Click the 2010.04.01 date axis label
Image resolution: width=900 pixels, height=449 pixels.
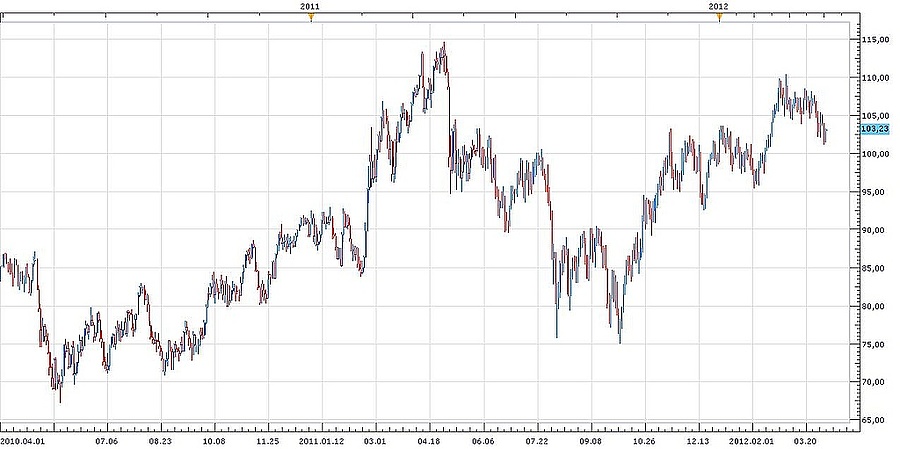coord(23,439)
